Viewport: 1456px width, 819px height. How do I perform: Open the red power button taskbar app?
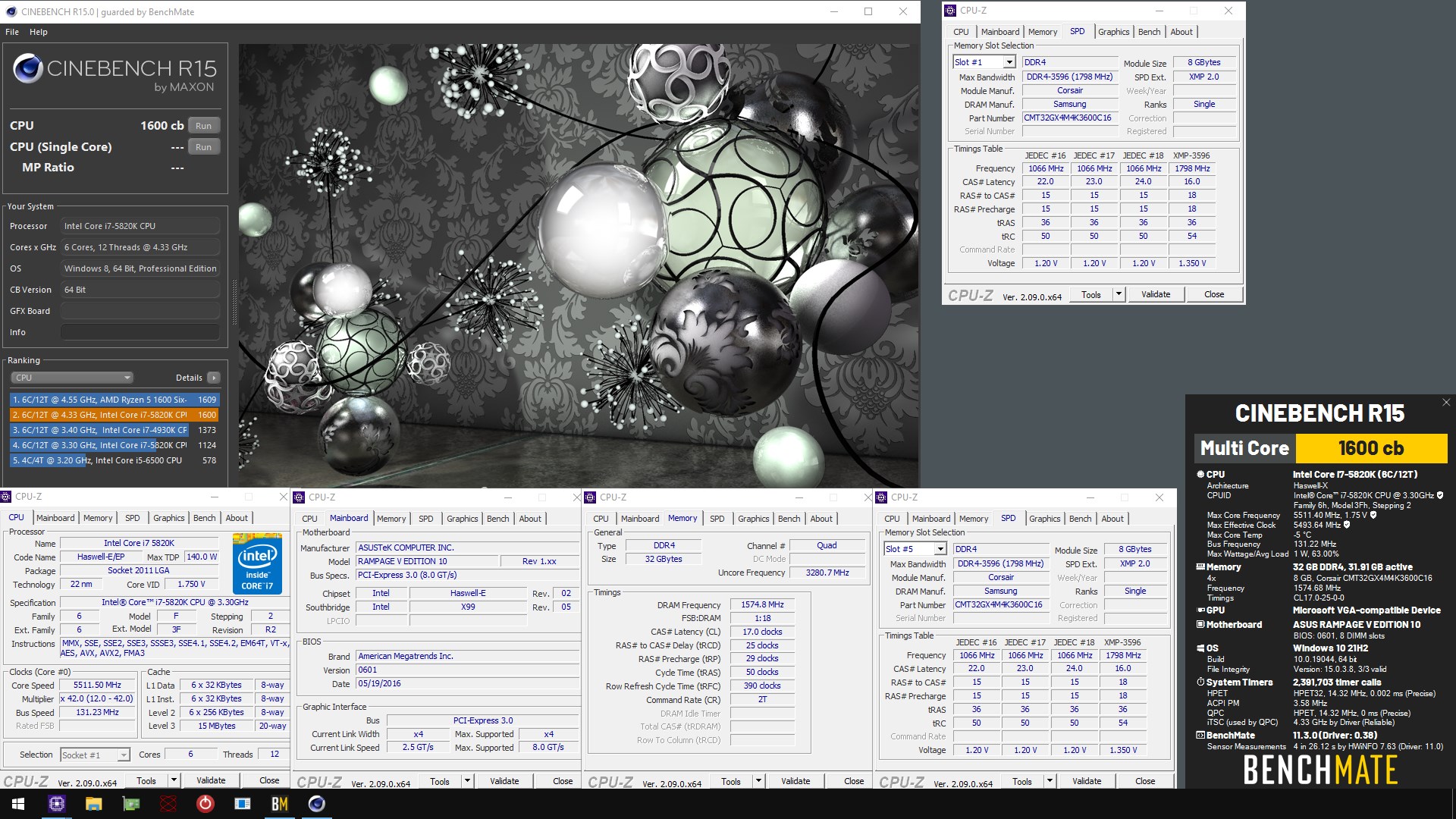(x=205, y=804)
